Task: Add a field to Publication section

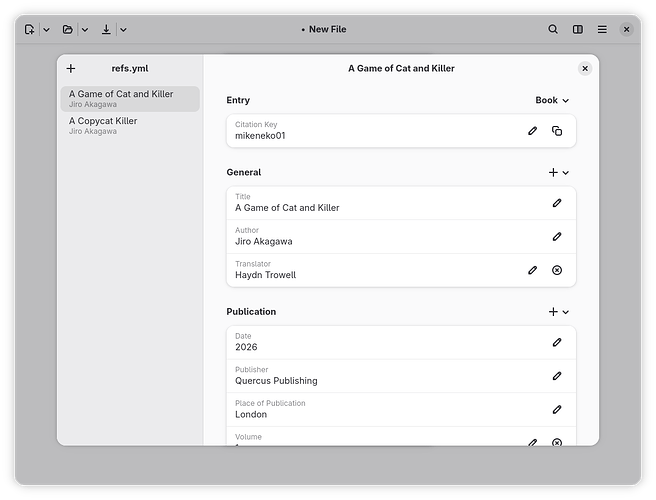Action: [x=559, y=312]
